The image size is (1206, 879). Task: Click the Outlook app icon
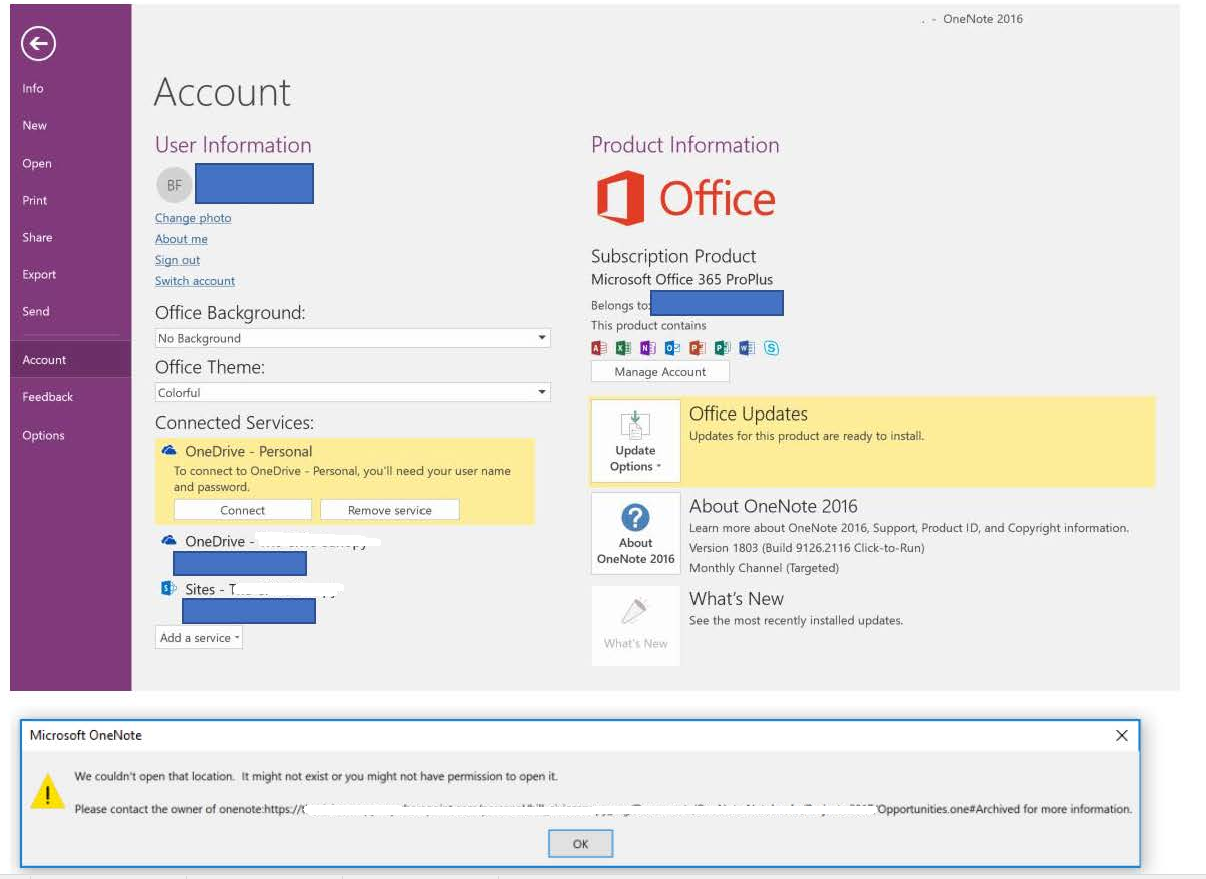point(673,348)
